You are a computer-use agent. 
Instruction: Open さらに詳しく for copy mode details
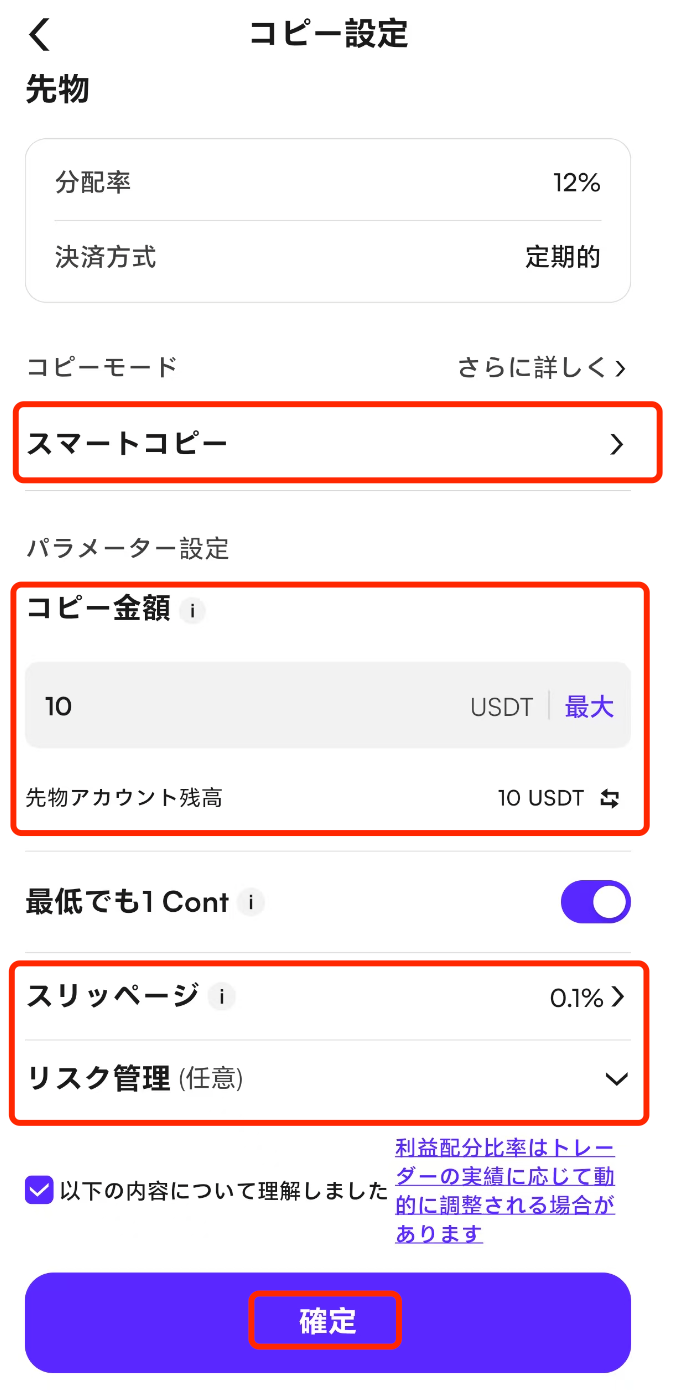click(541, 368)
